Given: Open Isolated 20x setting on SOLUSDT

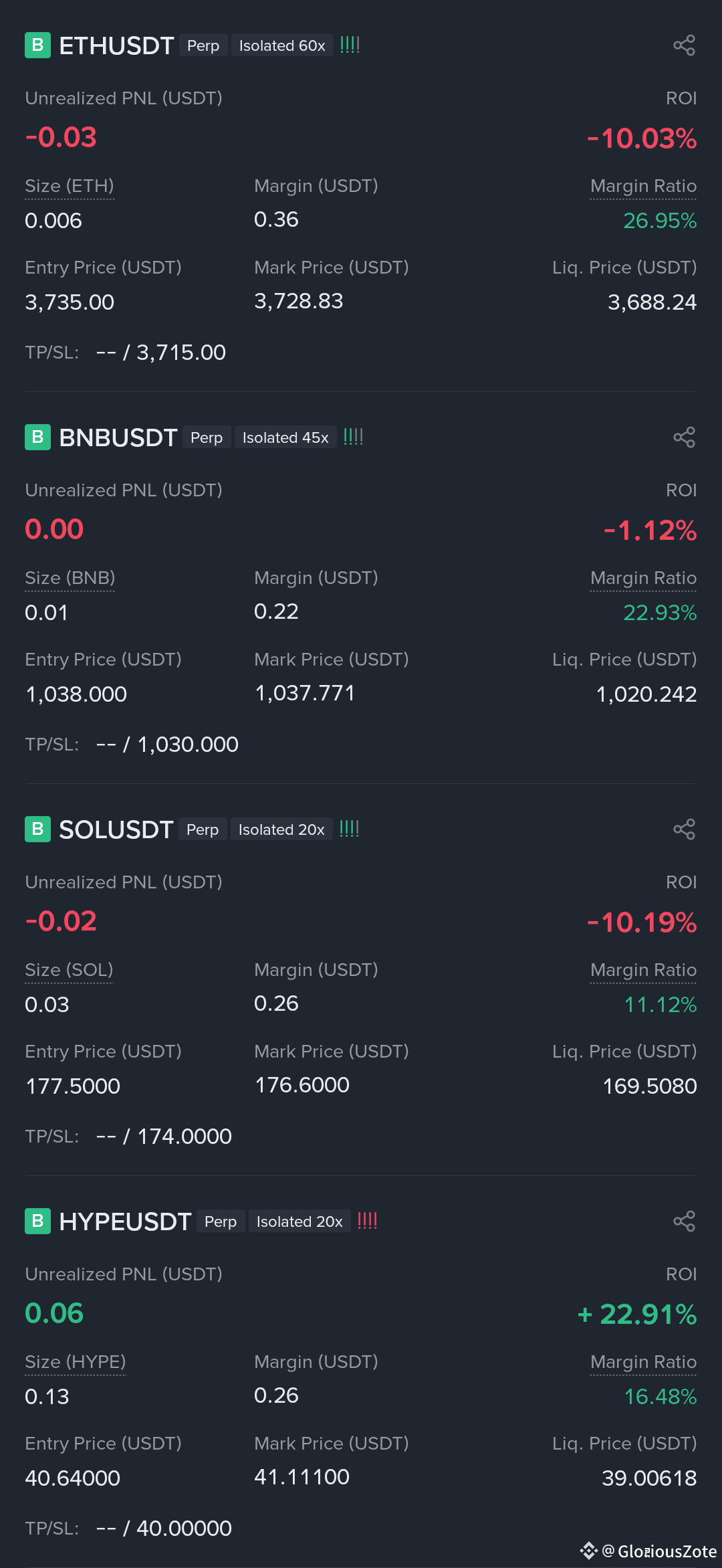Looking at the screenshot, I should [281, 829].
